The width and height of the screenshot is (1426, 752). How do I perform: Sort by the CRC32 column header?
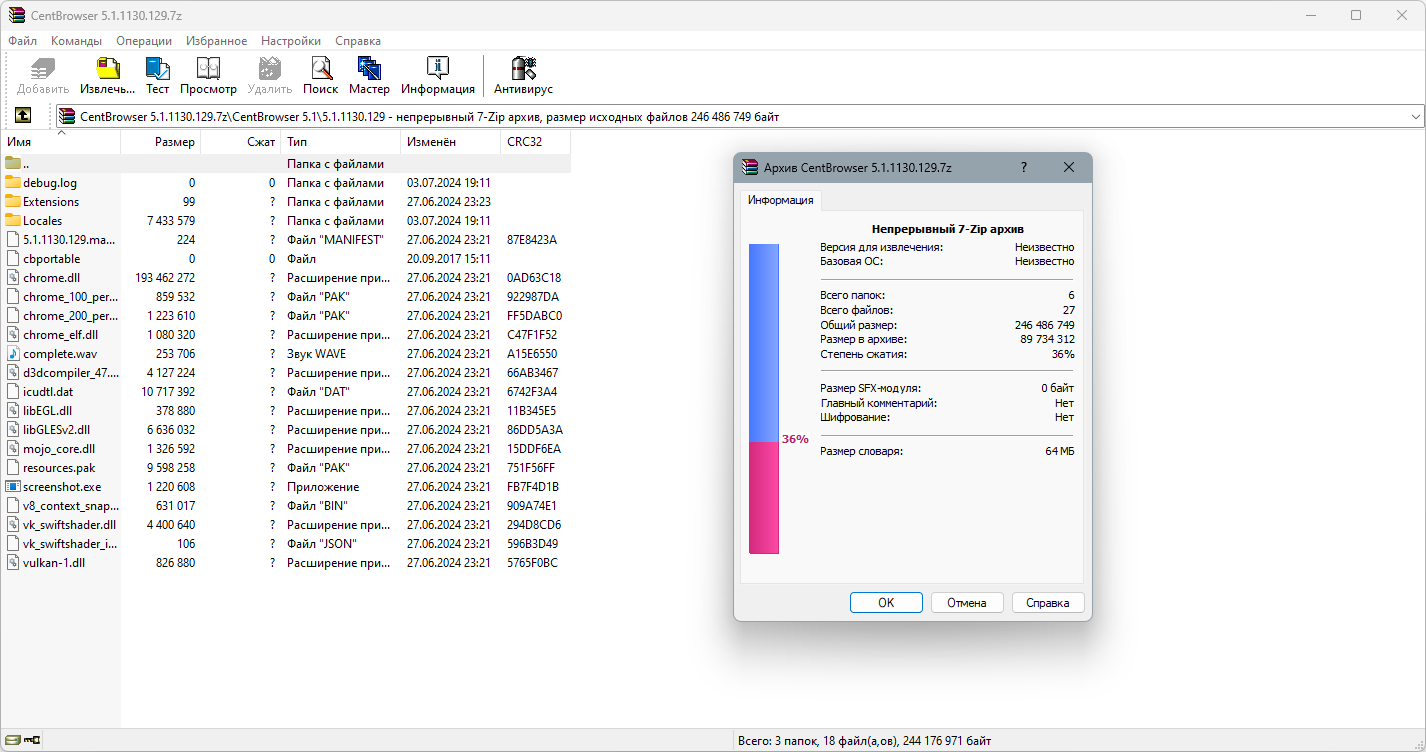(x=535, y=142)
